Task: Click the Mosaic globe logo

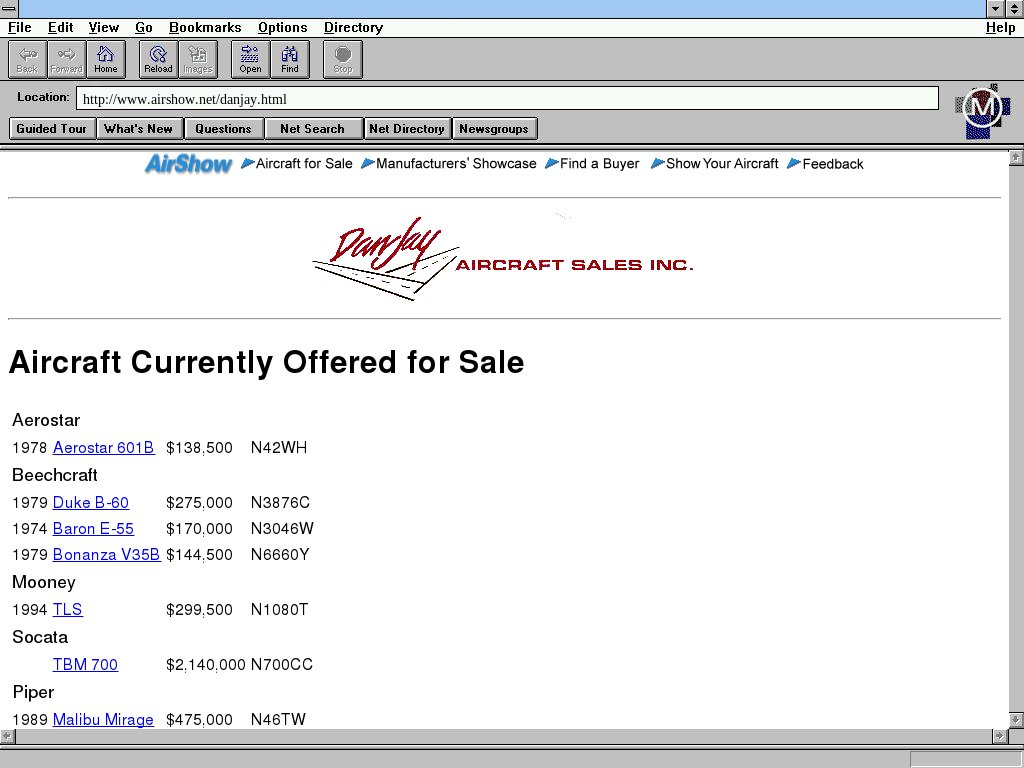Action: (x=982, y=110)
